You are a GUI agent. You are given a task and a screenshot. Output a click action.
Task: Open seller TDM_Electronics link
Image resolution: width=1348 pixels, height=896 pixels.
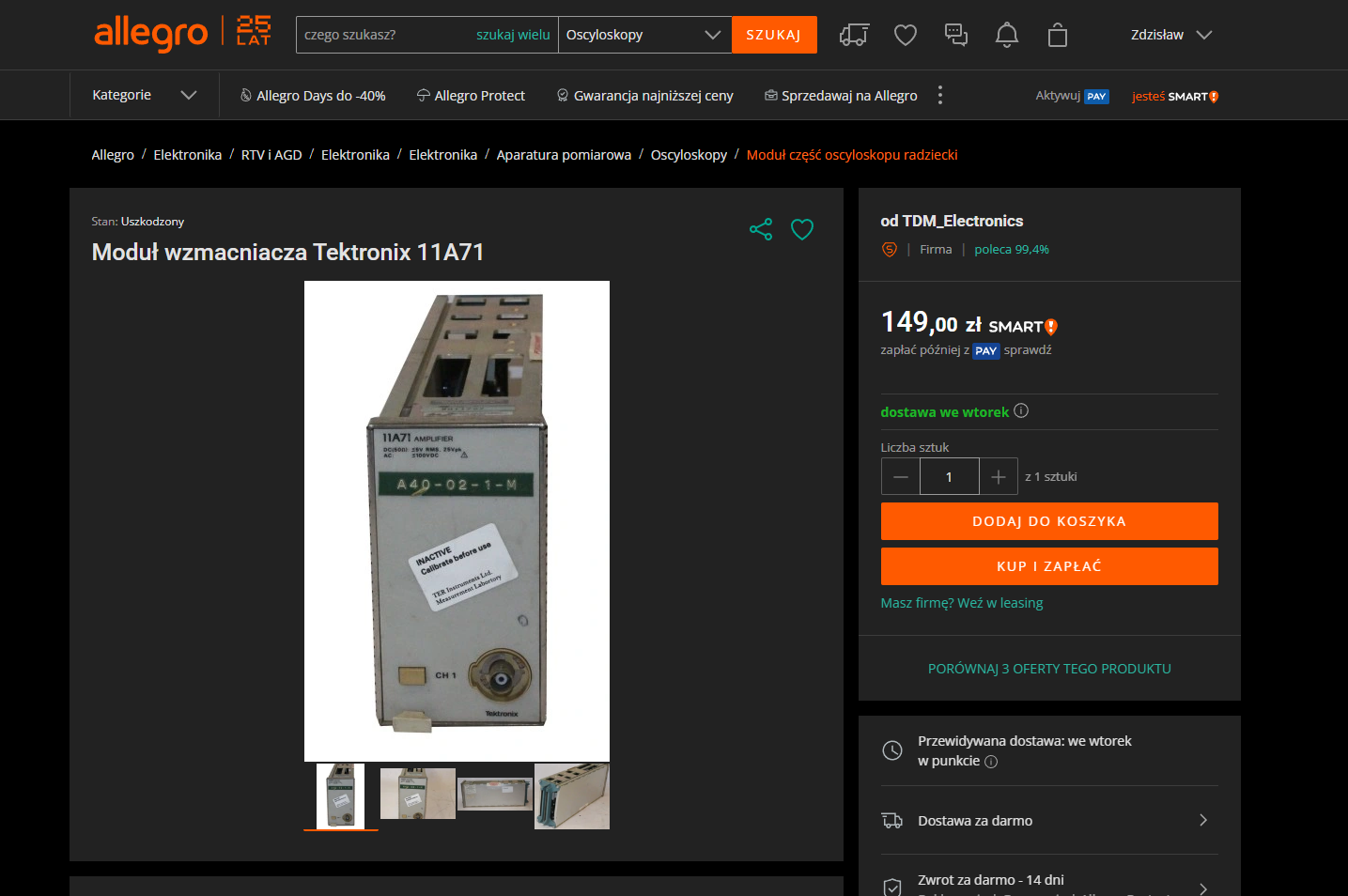[962, 221]
